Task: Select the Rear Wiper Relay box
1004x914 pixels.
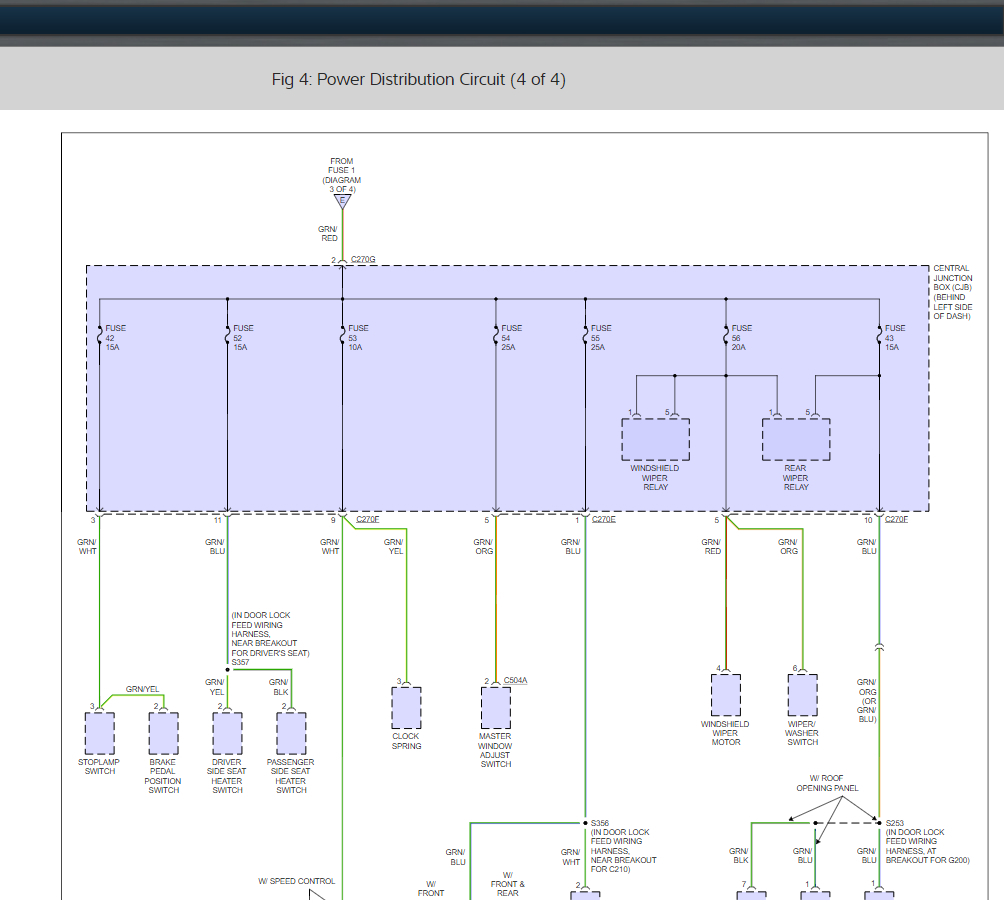Action: coord(796,439)
